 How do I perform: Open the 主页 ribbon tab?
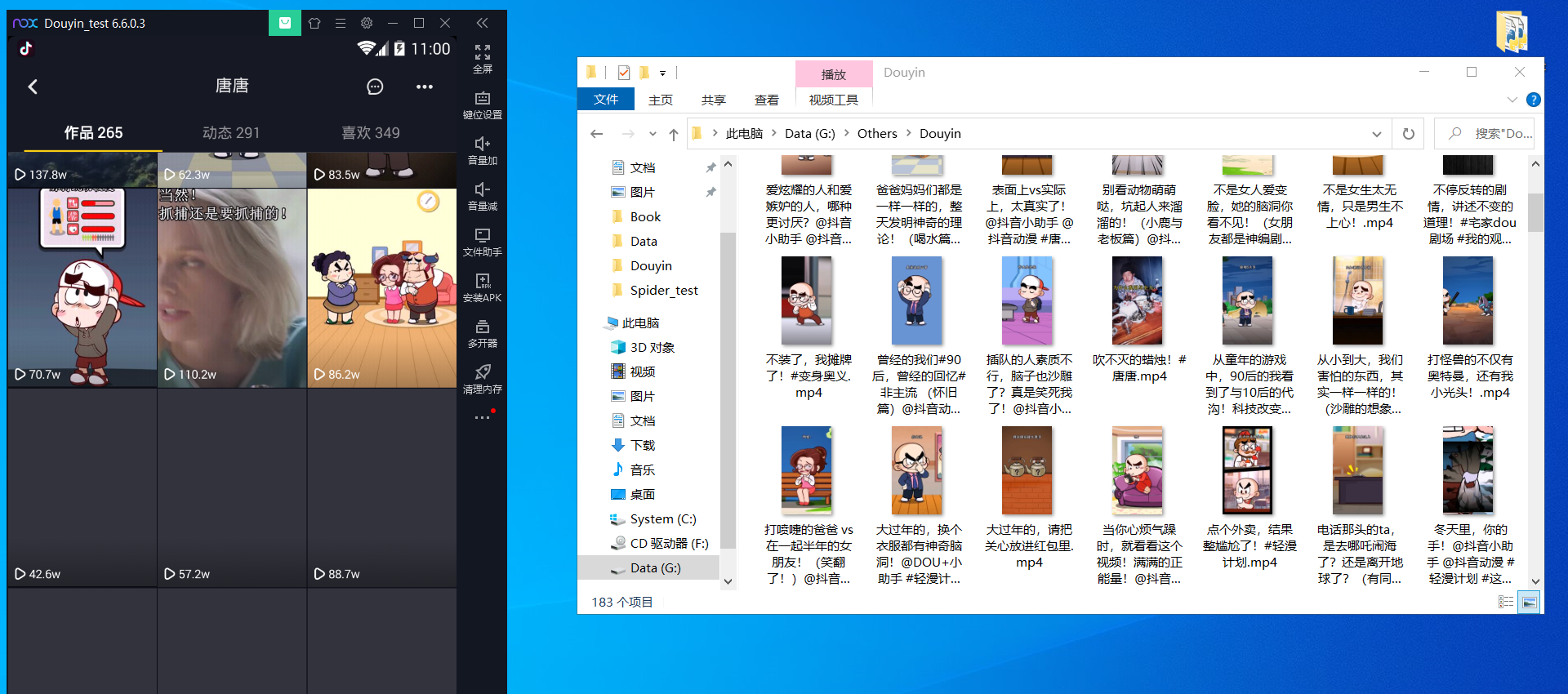click(661, 100)
